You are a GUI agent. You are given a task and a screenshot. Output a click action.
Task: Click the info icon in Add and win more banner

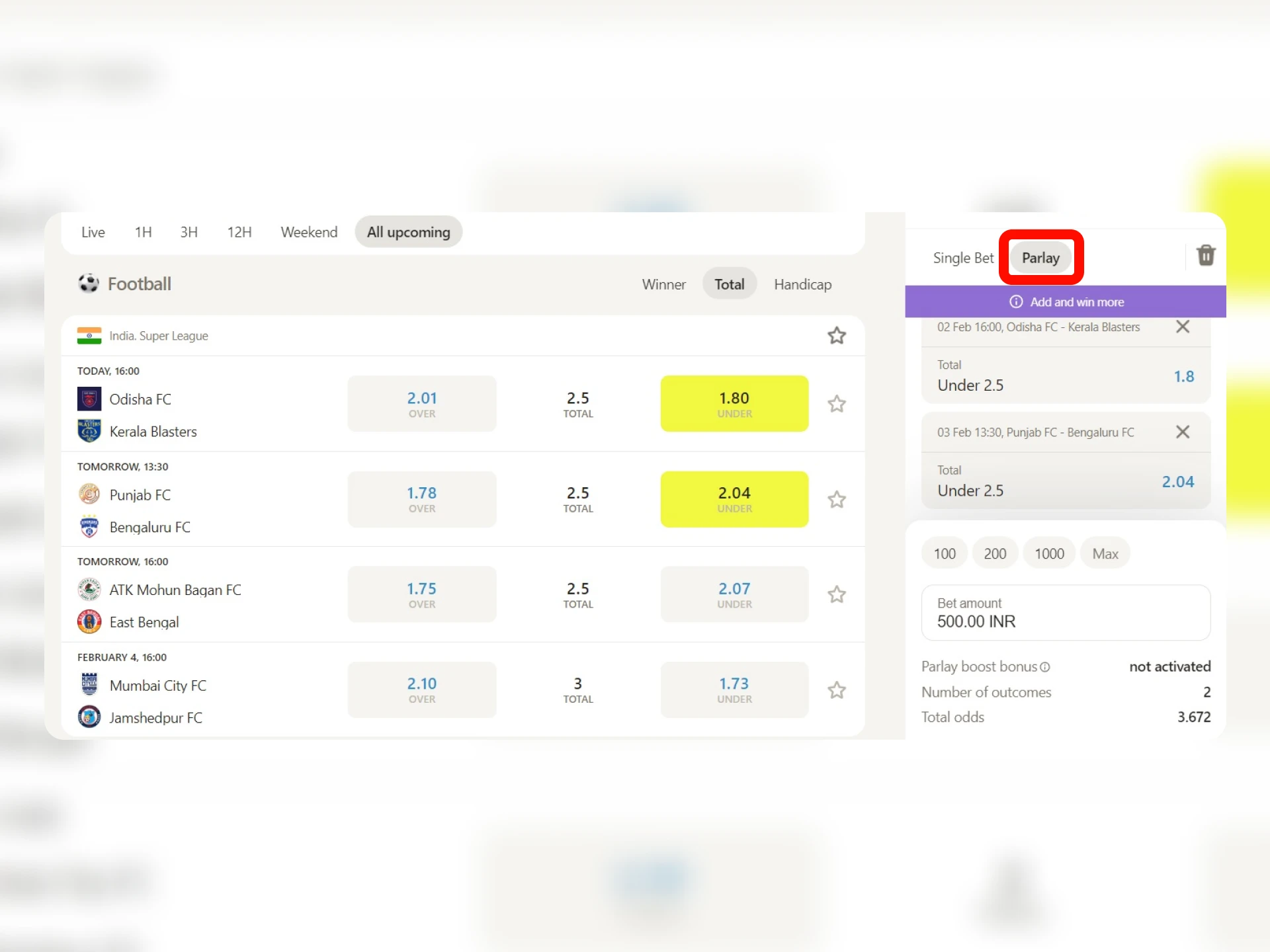click(1016, 301)
